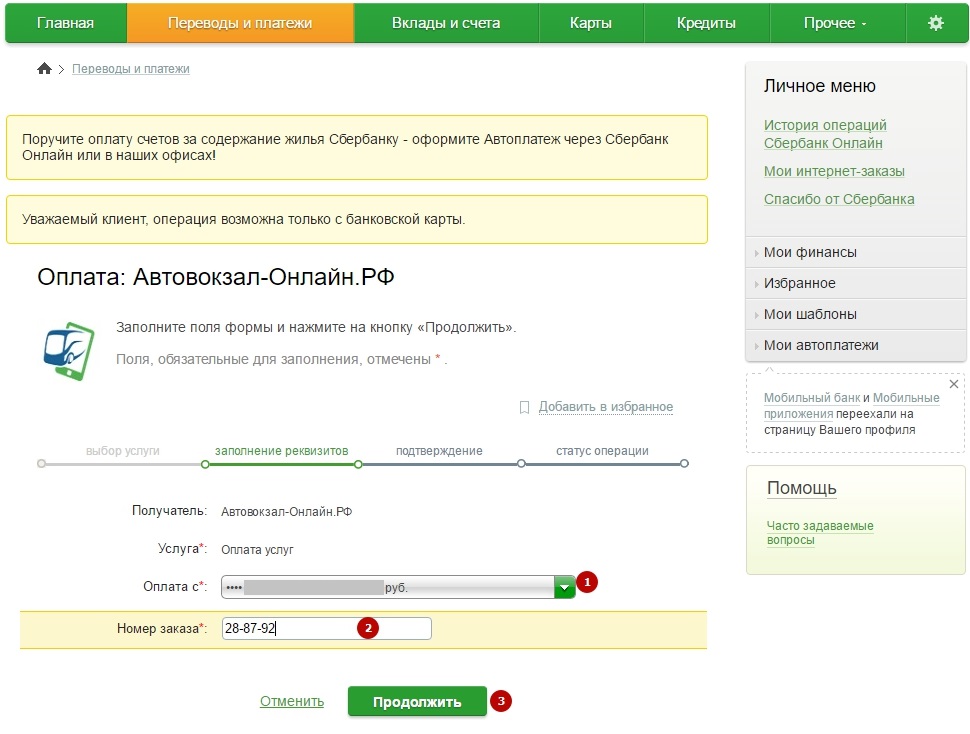Go to the Карты tab
Image resolution: width=970 pixels, height=734 pixels.
click(591, 23)
